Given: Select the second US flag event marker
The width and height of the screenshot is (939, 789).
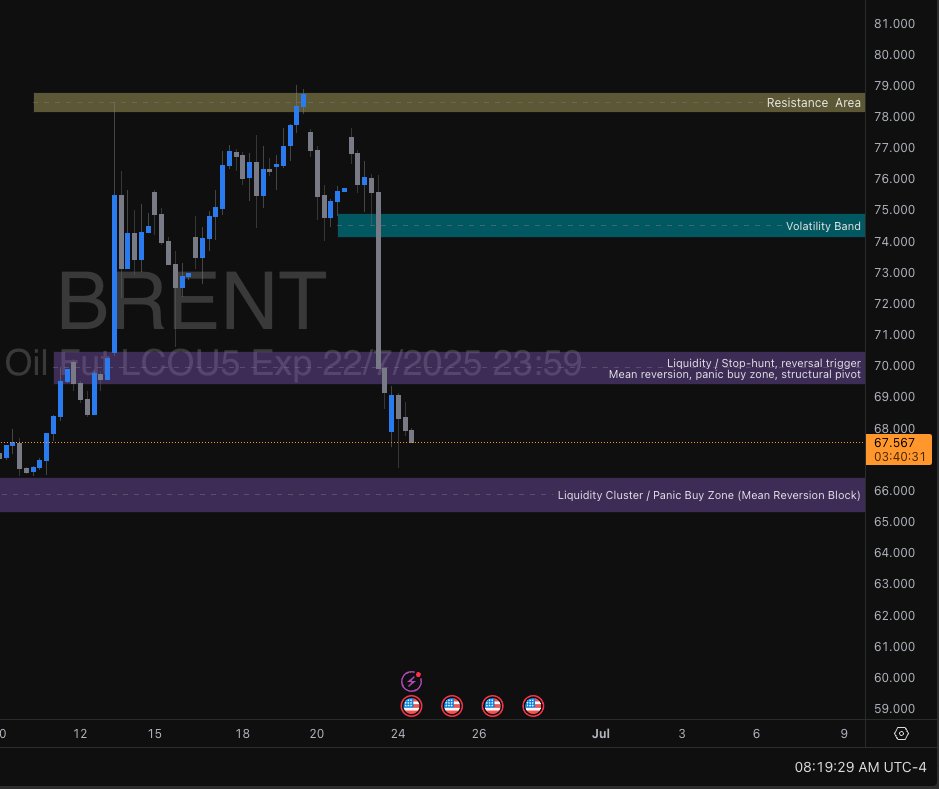Looking at the screenshot, I should click(x=452, y=706).
